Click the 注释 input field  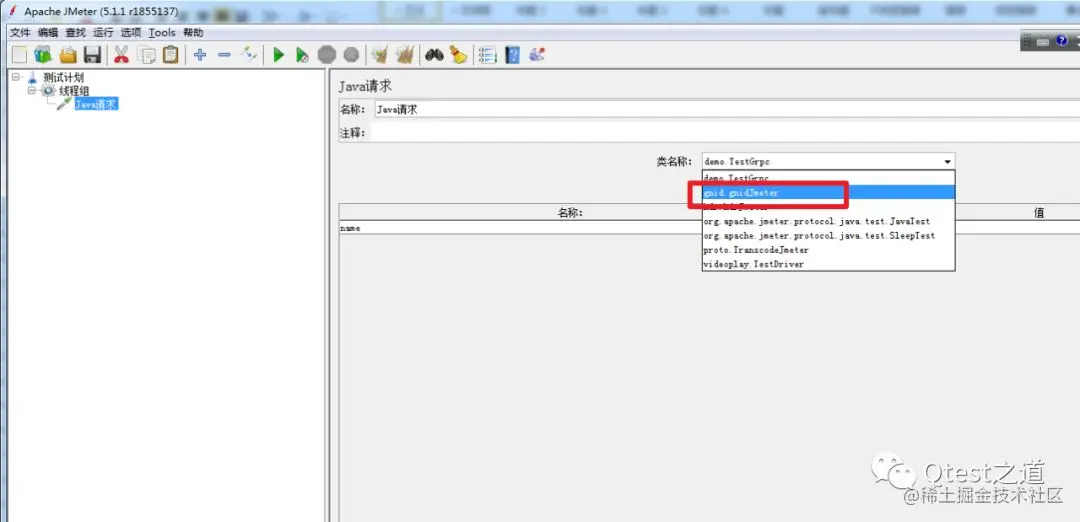click(x=727, y=132)
